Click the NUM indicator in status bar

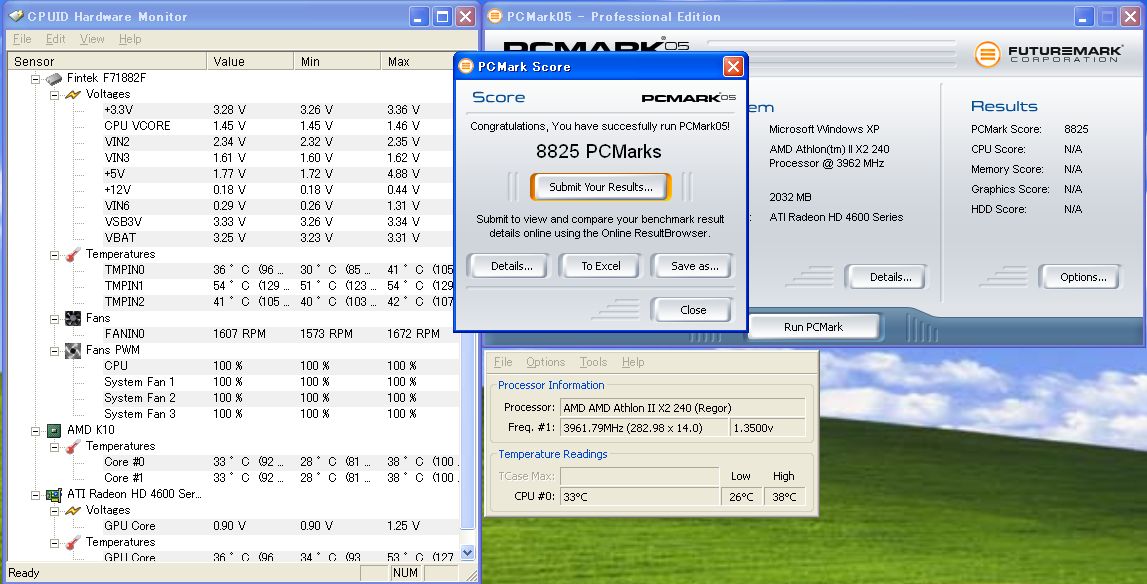[405, 573]
